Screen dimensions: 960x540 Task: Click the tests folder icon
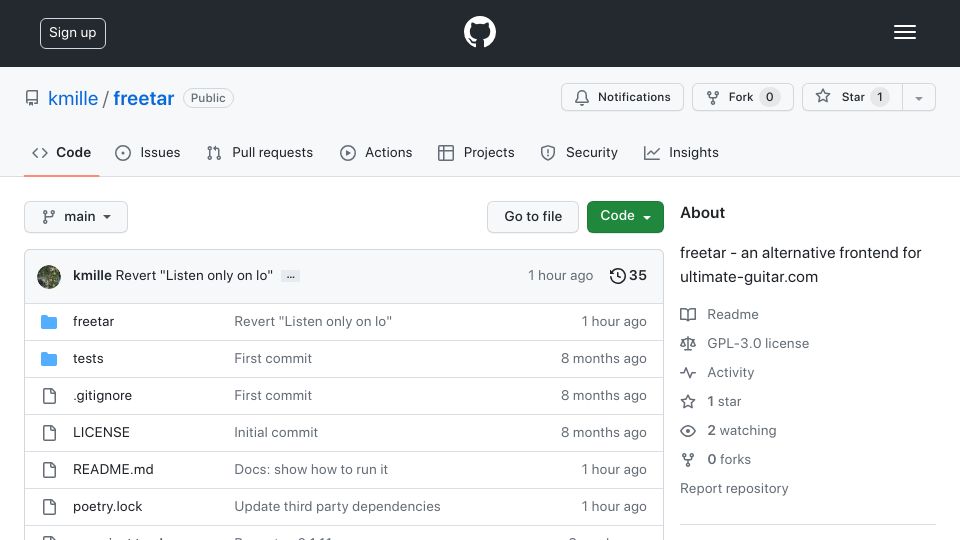point(49,359)
